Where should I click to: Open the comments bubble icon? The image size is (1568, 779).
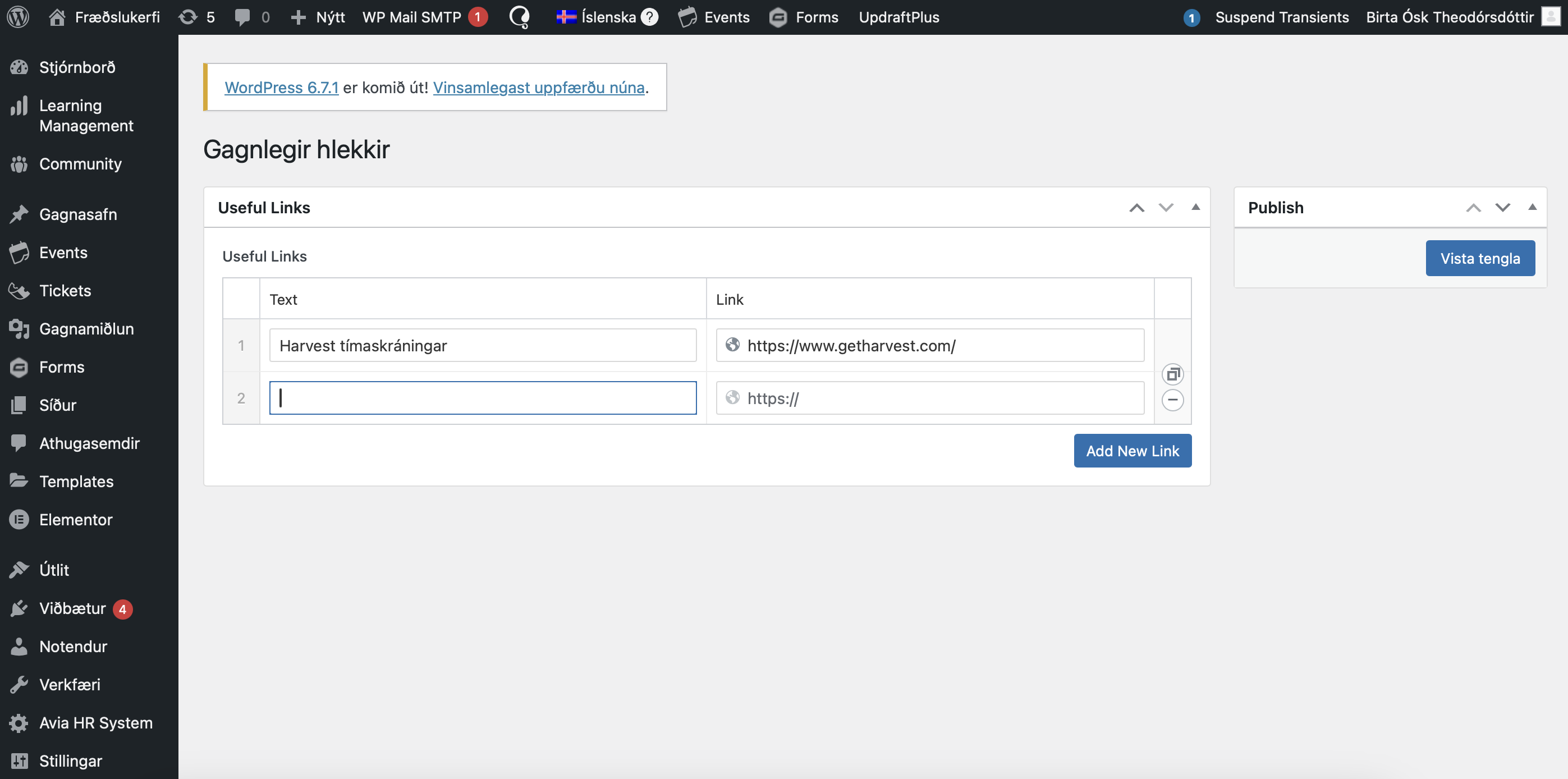(x=242, y=17)
